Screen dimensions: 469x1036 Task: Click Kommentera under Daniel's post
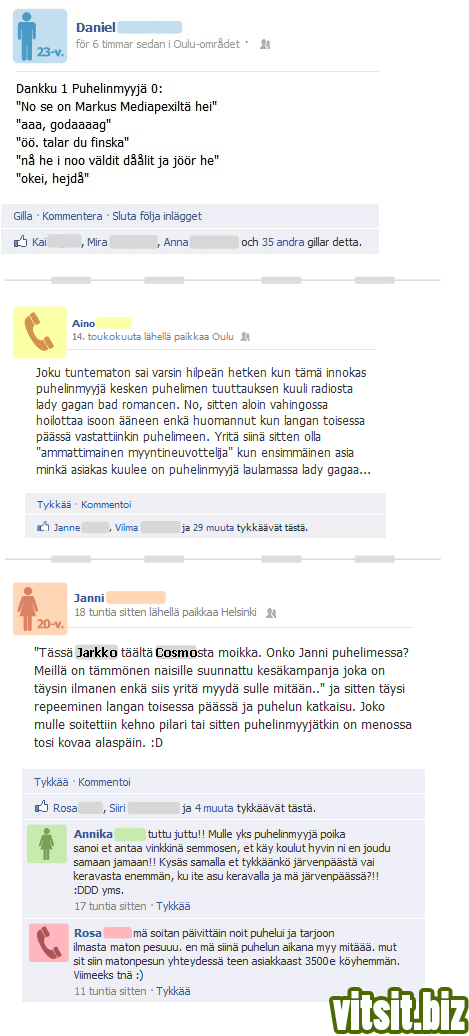(72, 216)
